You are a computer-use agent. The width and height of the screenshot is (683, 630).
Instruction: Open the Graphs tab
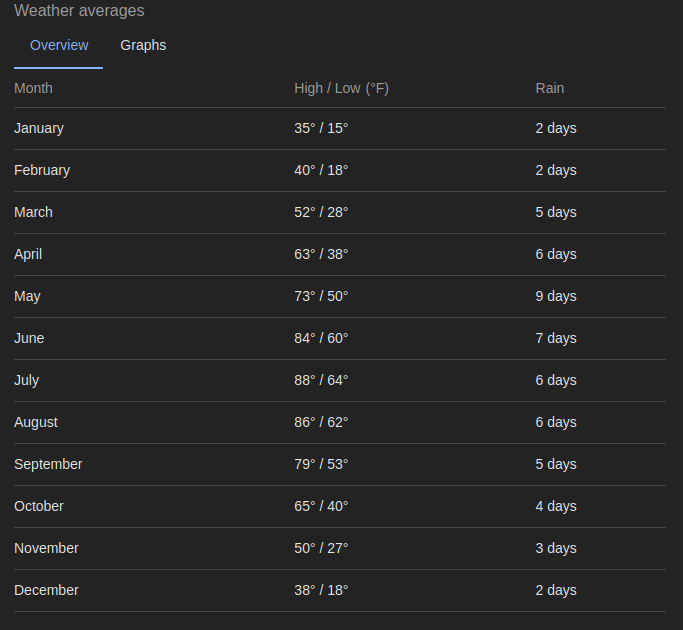[x=143, y=45]
